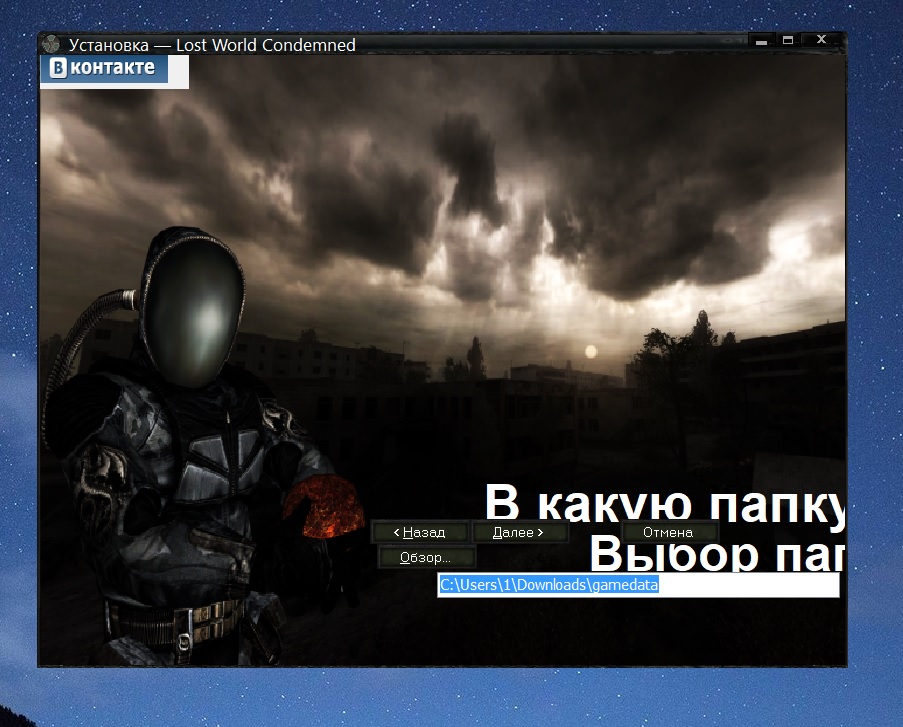Open folder browser with Обзор button
This screenshot has width=903, height=727.
(426, 557)
